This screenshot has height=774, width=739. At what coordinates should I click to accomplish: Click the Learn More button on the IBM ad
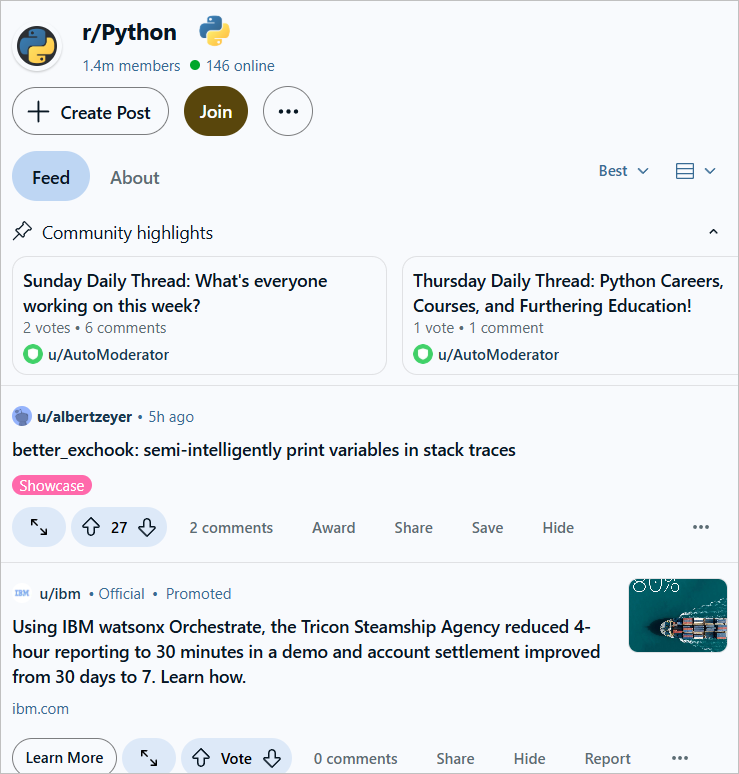pyautogui.click(x=65, y=757)
